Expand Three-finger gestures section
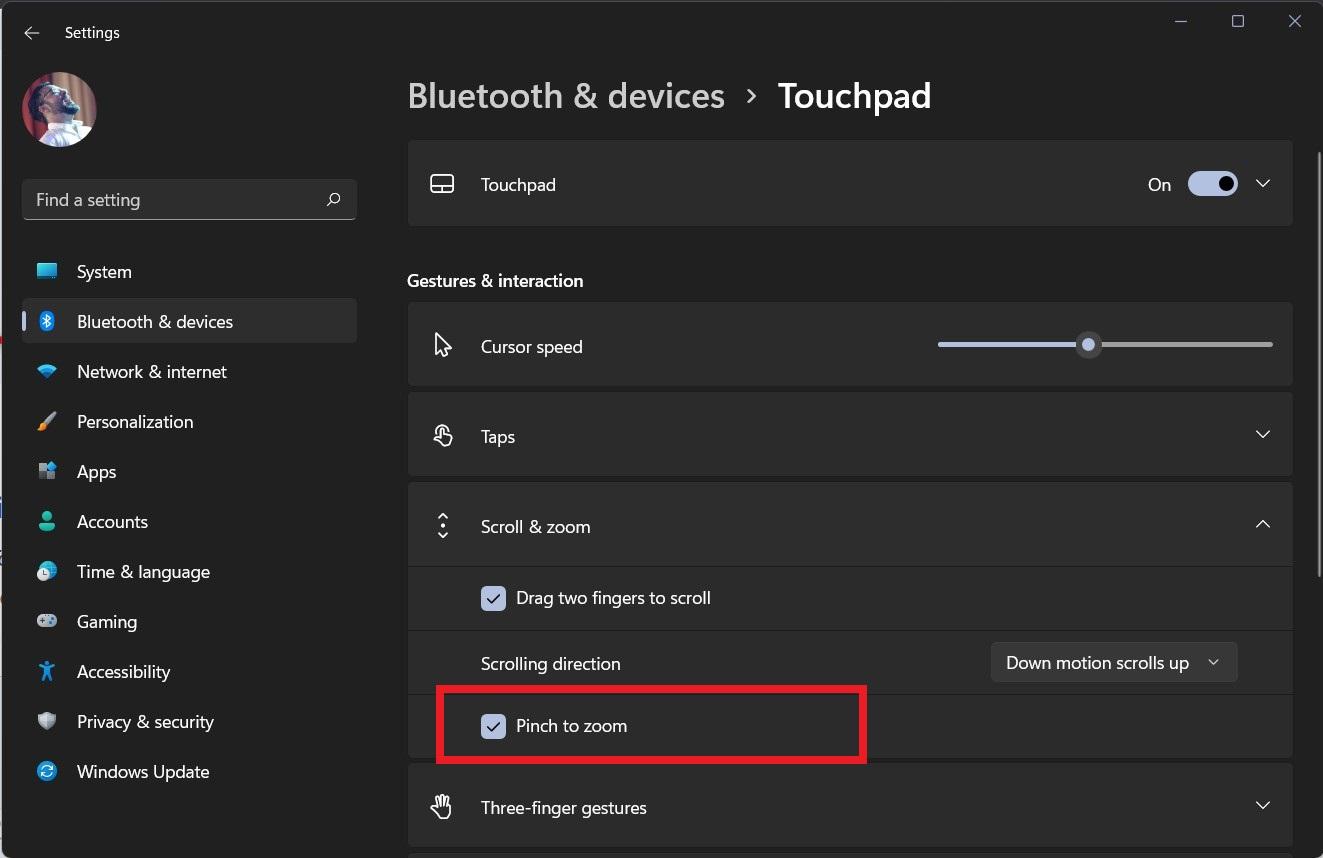This screenshot has width=1323, height=858. pyautogui.click(x=1262, y=806)
